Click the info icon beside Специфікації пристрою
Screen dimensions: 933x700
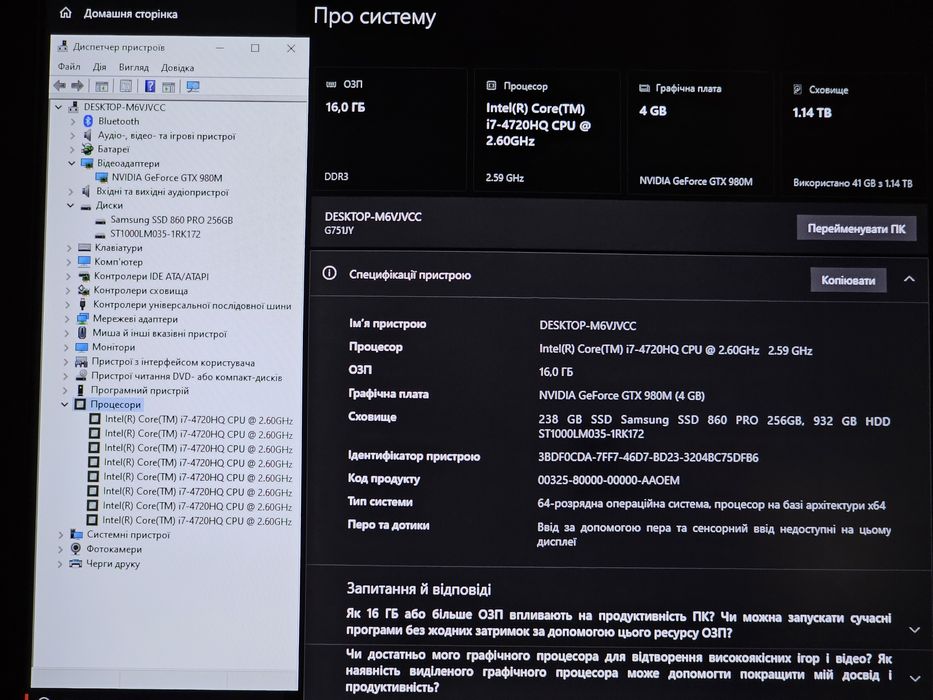coord(329,273)
